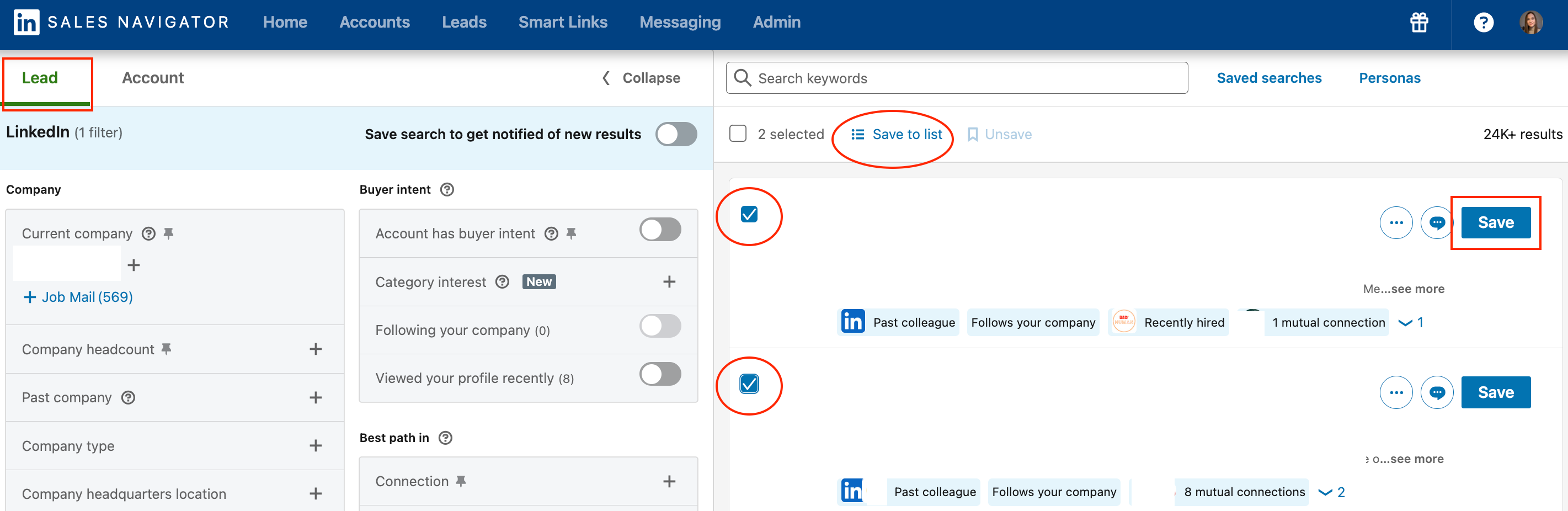Expand the Company headcount filter
This screenshot has height=511, width=1568.
click(x=315, y=349)
